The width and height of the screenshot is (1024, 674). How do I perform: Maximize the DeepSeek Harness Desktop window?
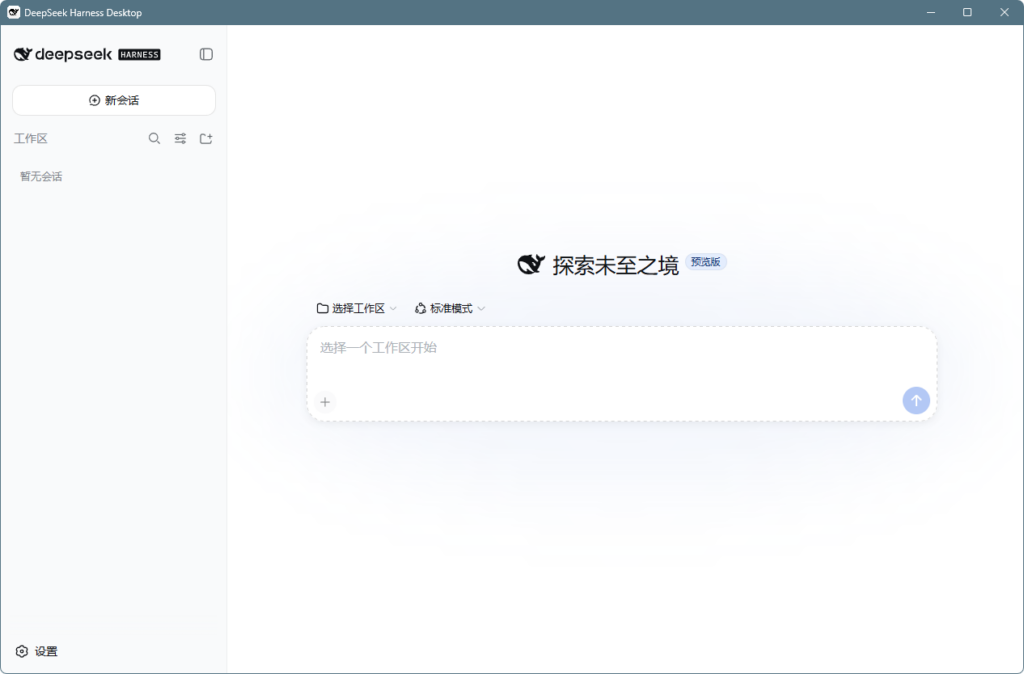tap(967, 12)
